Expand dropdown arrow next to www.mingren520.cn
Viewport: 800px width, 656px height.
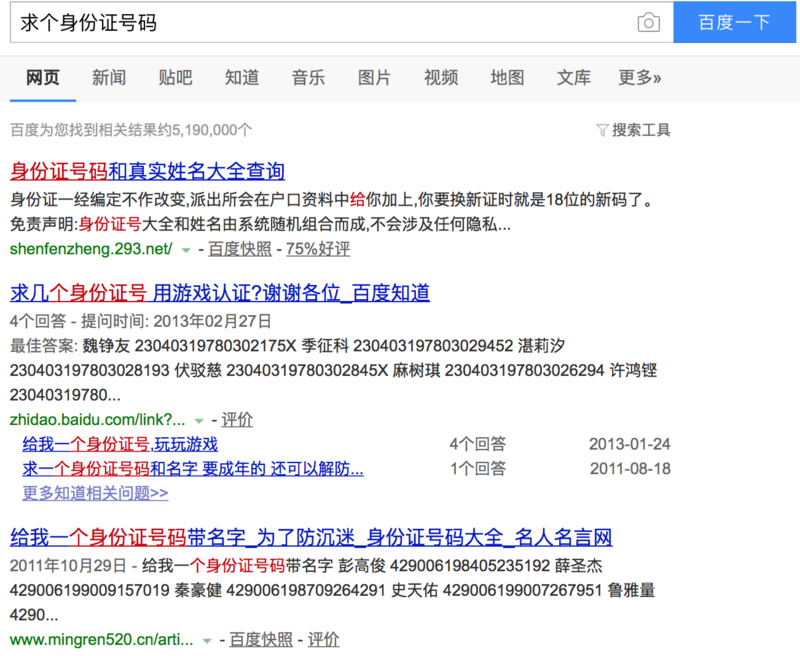click(x=207, y=640)
